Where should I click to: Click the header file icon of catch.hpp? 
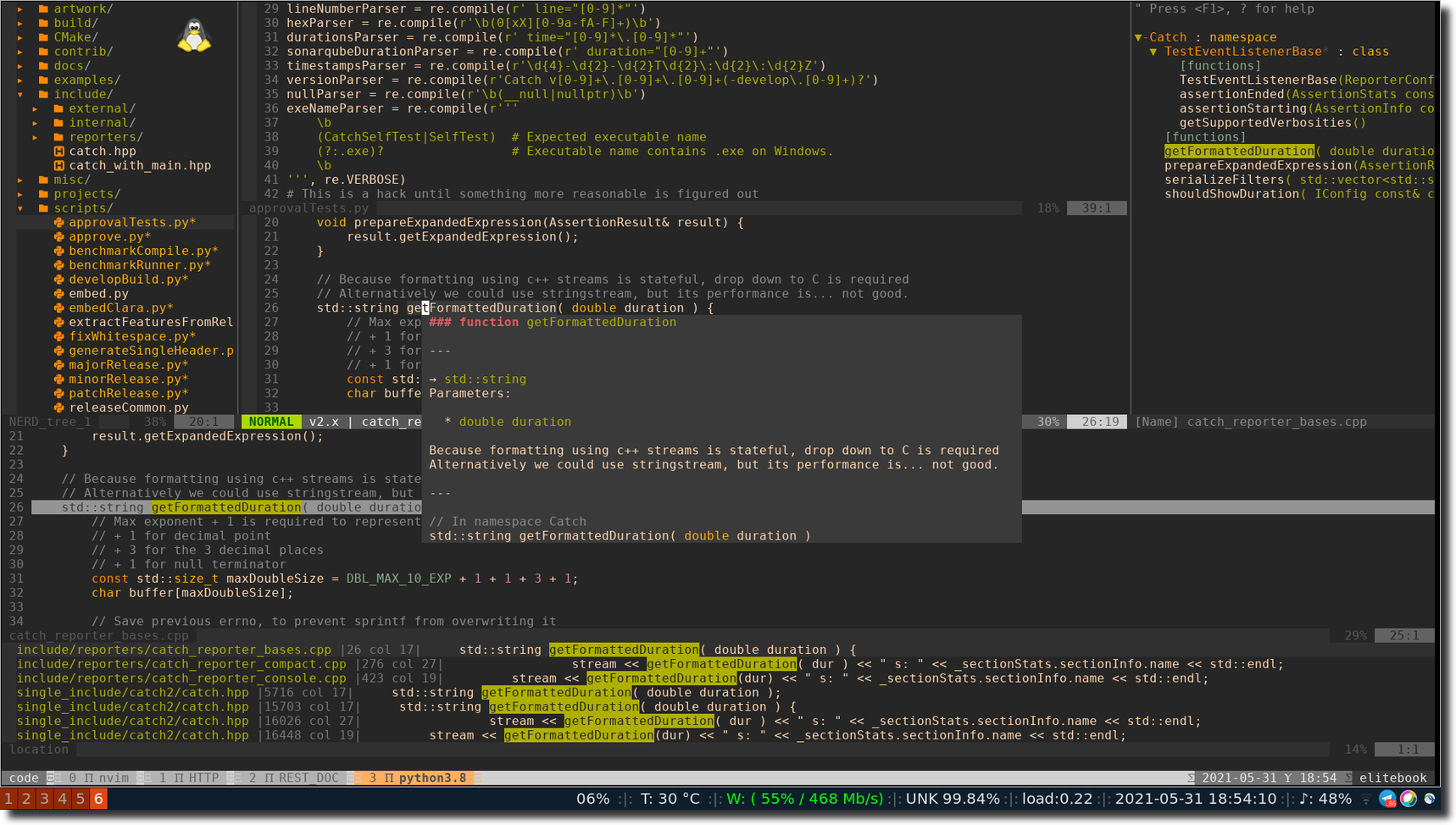click(58, 151)
